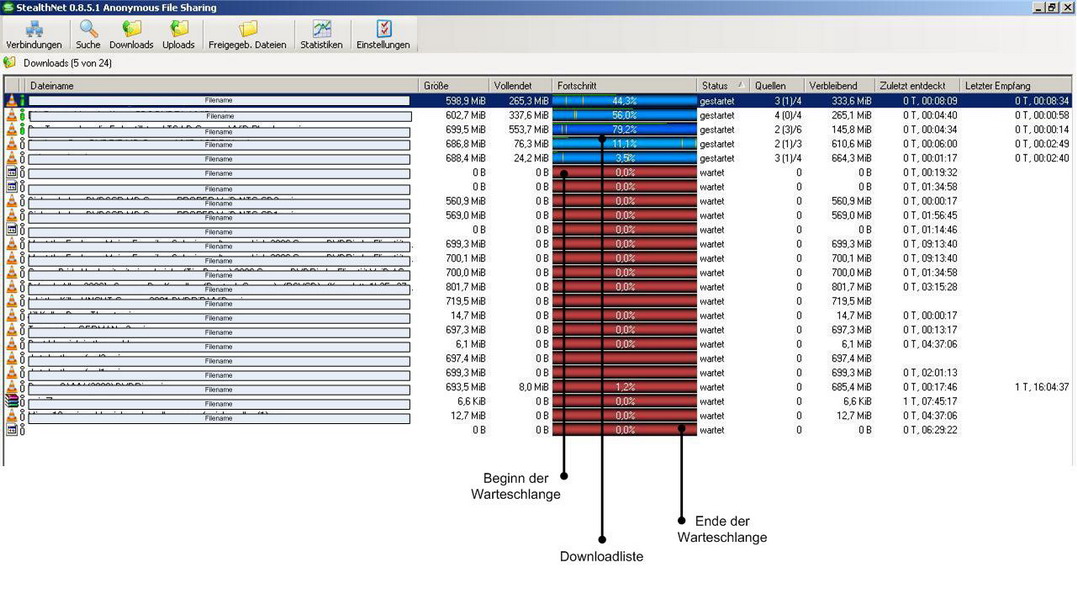Sort by Zuletzt entdeckt column header

pyautogui.click(x=916, y=86)
